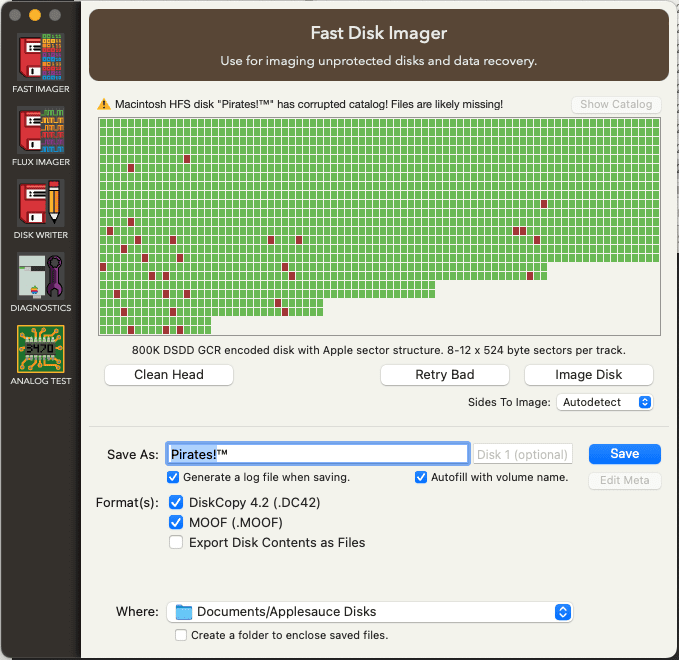Uncheck the DiskCopy 4.2 format option
The height and width of the screenshot is (660, 679).
pyautogui.click(x=176, y=502)
